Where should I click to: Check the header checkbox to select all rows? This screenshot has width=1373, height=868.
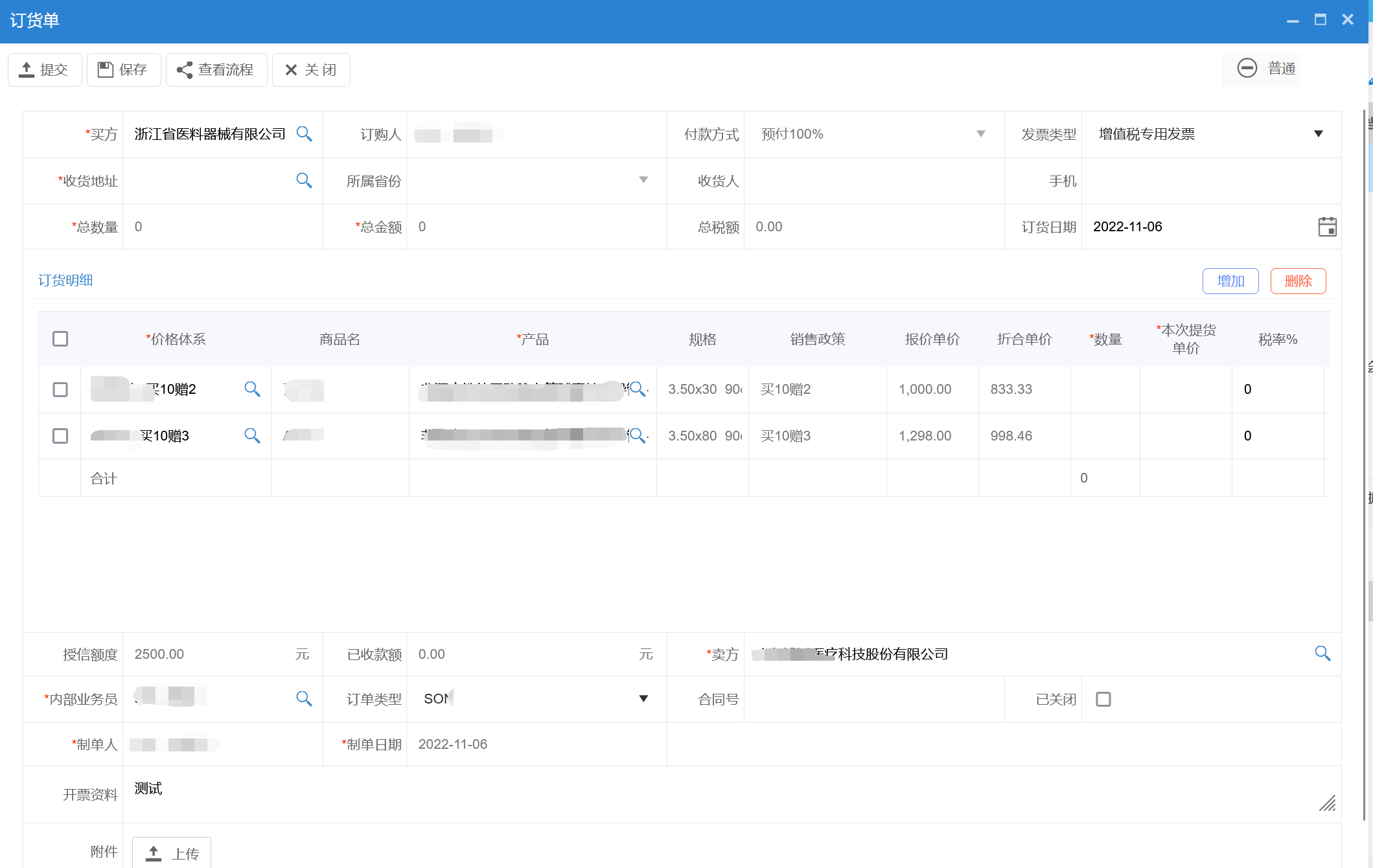coord(60,338)
